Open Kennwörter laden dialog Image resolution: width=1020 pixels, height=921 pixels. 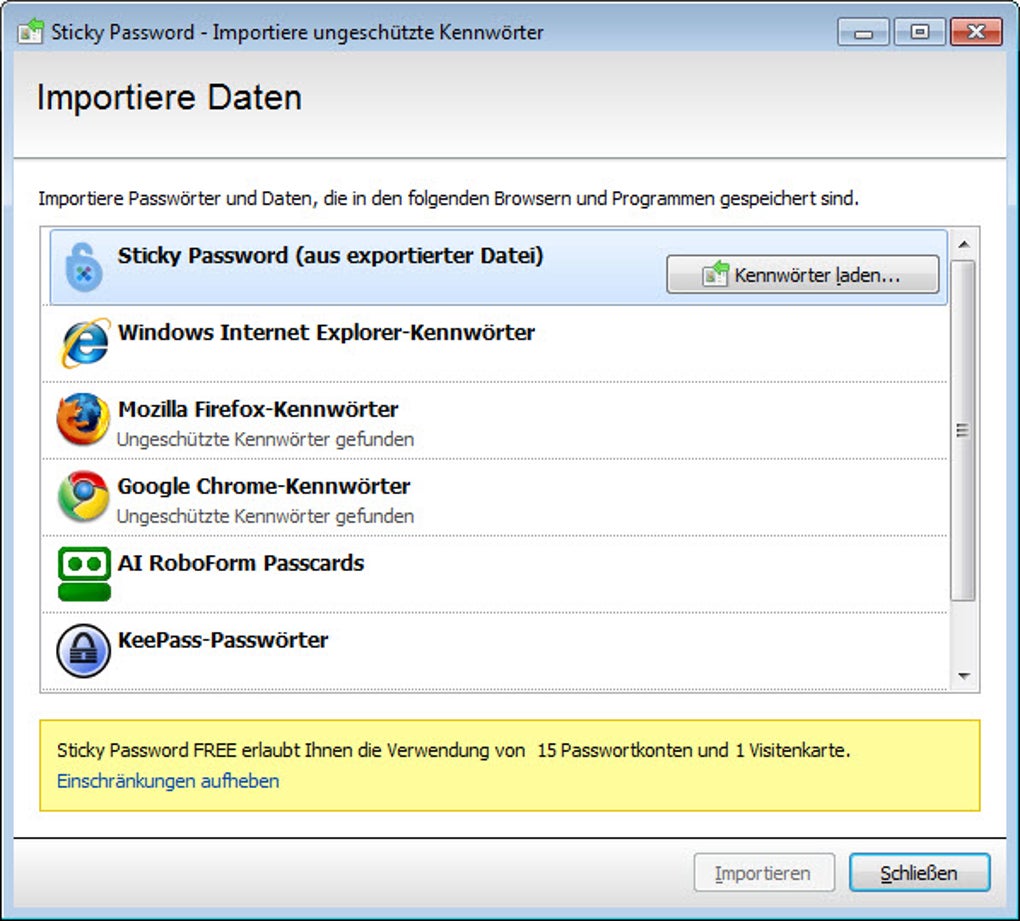point(803,274)
